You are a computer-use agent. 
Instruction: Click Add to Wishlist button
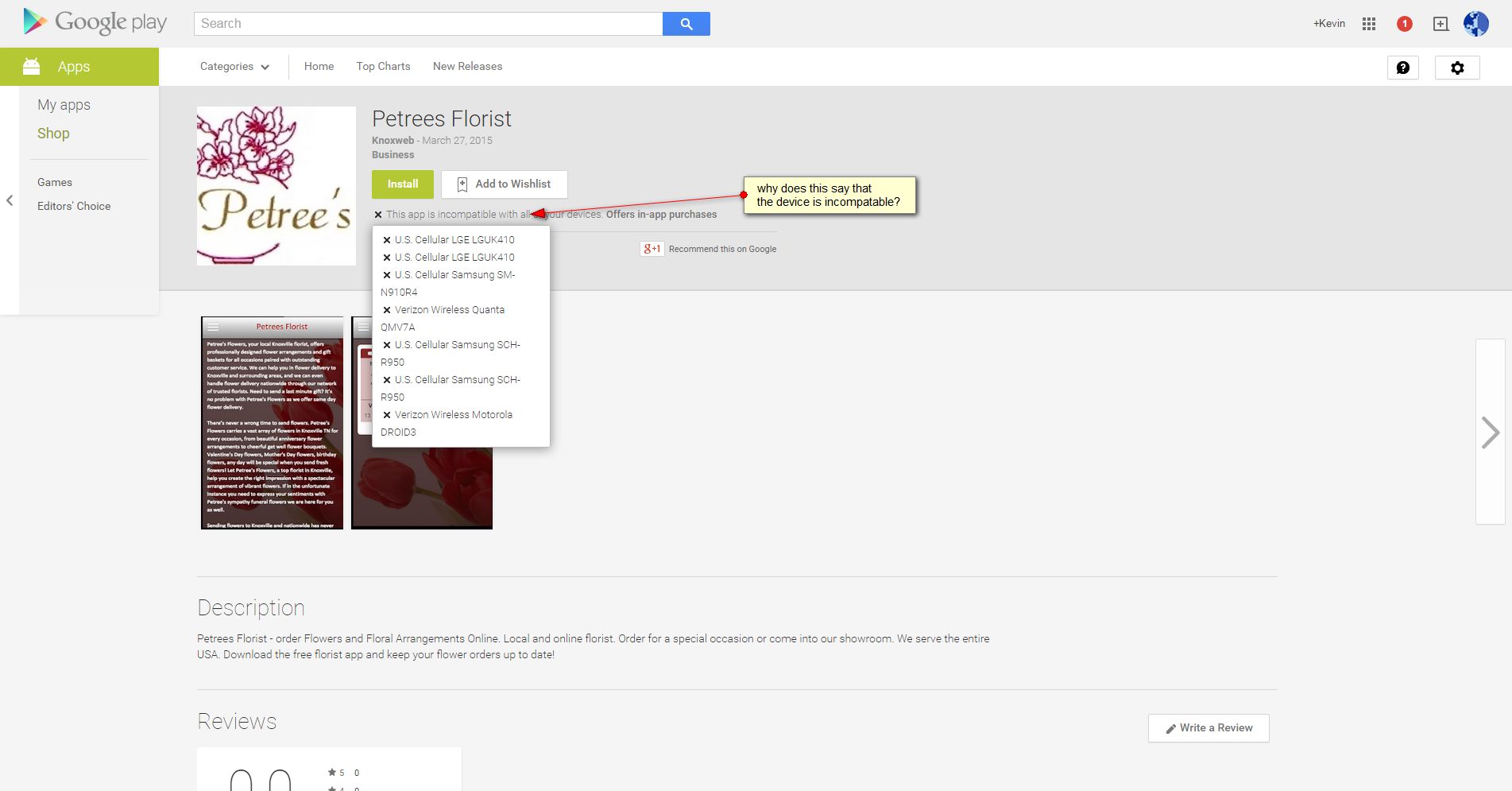pos(505,184)
